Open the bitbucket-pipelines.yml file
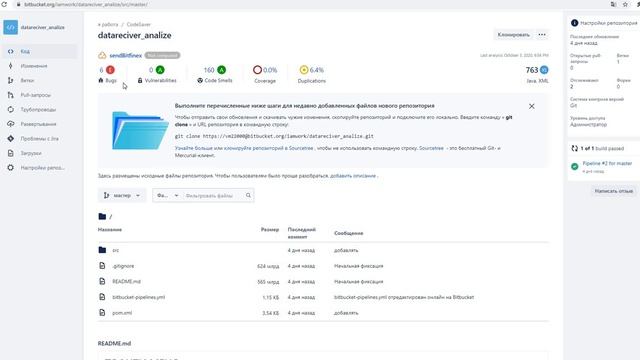640x360 pixels. pyautogui.click(x=139, y=297)
